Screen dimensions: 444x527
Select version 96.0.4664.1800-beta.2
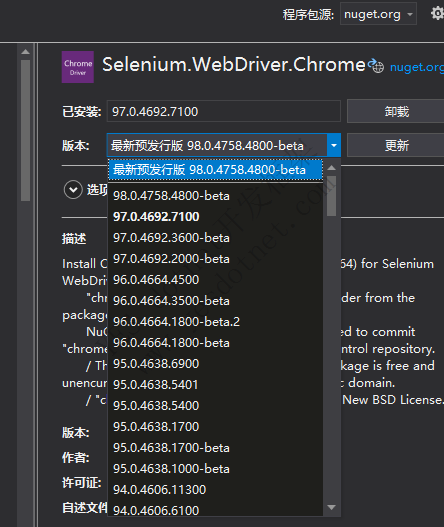215,322
